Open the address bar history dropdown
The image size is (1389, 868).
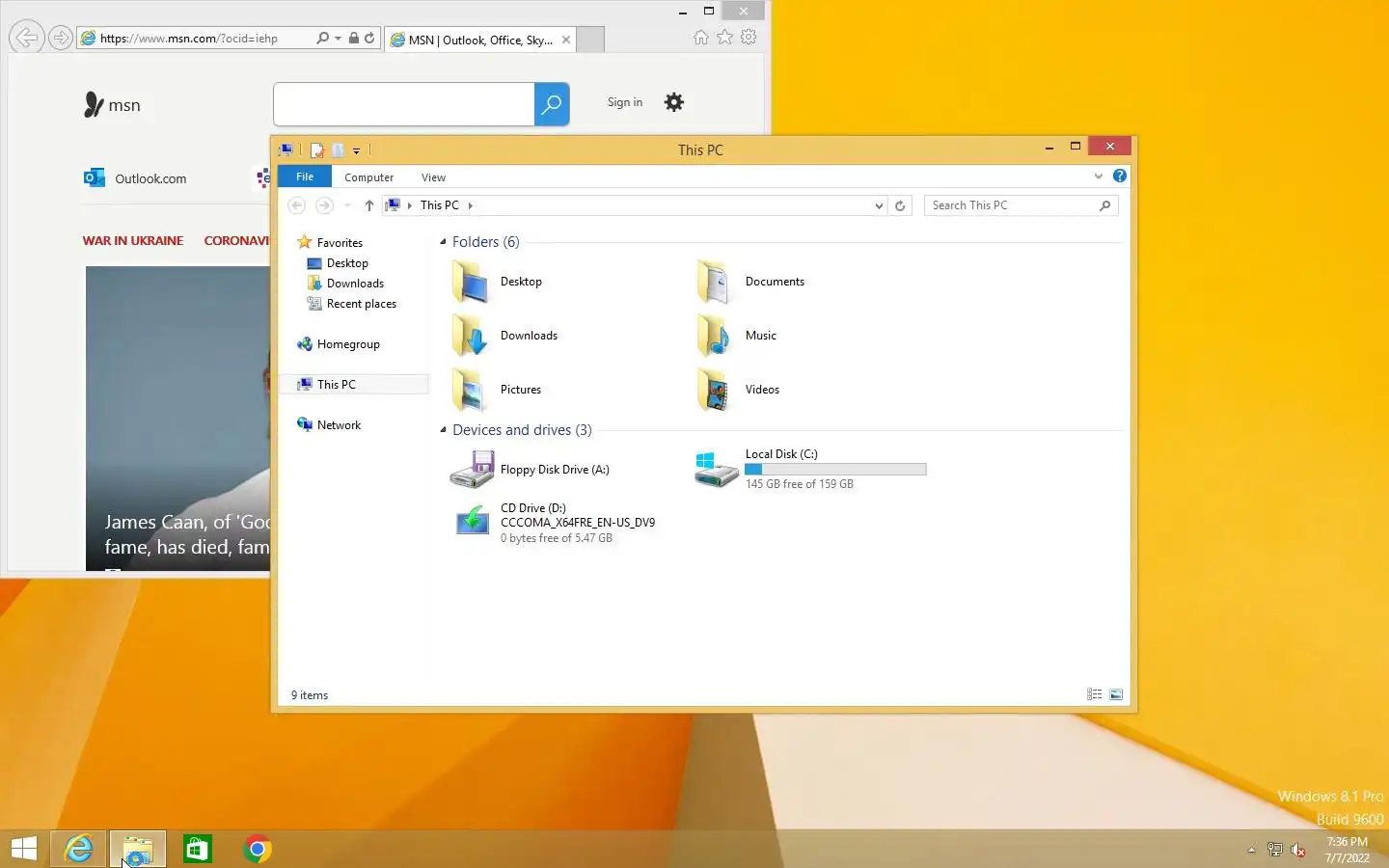[879, 205]
